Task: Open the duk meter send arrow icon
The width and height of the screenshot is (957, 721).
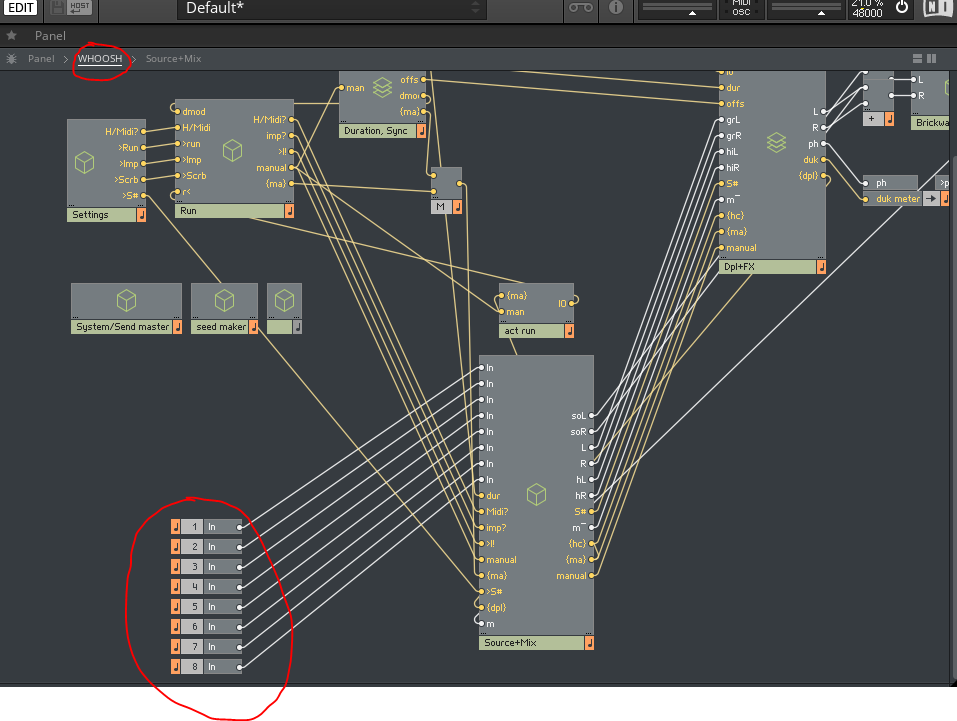Action: pos(932,198)
